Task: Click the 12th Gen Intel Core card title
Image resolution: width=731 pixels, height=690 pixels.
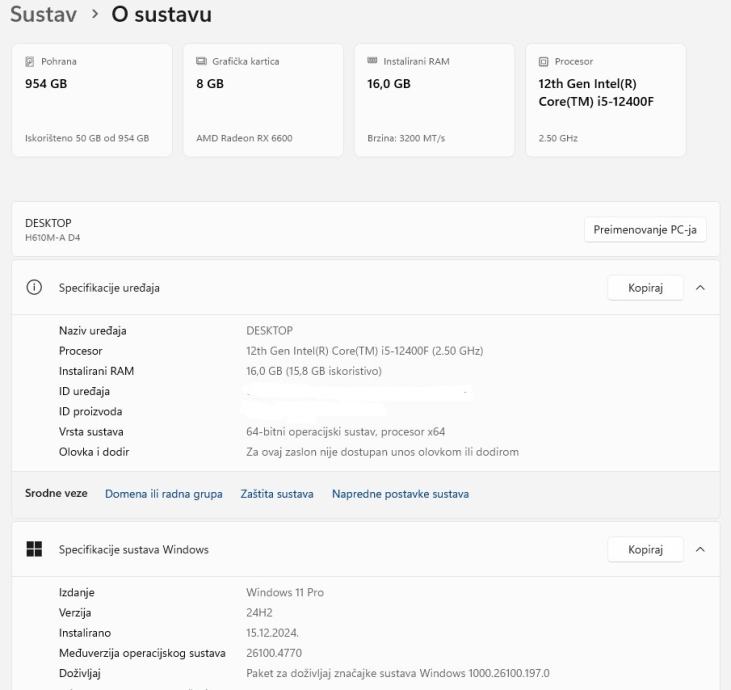Action: coord(595,94)
